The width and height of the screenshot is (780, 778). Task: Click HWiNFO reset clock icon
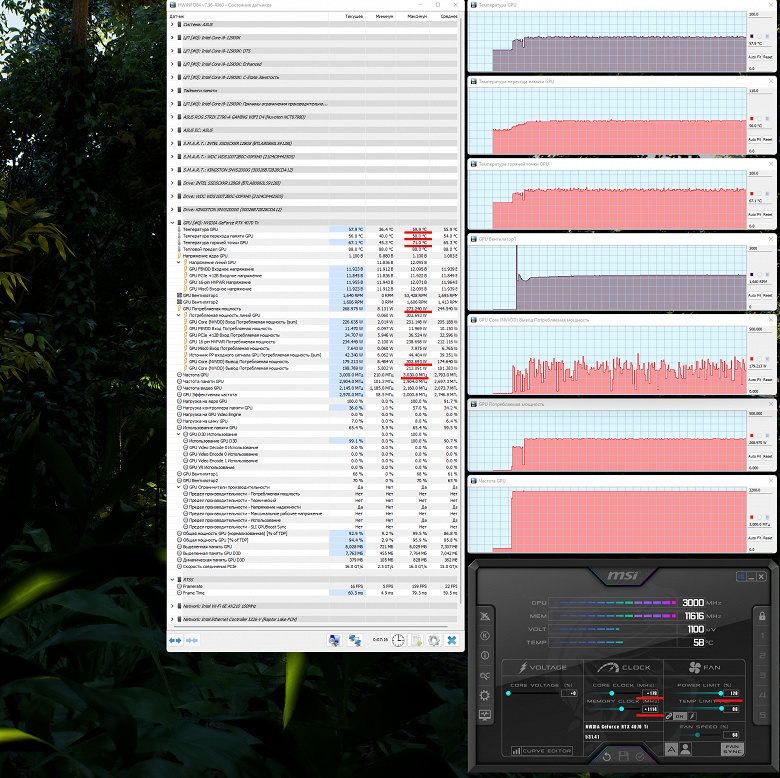[398, 640]
